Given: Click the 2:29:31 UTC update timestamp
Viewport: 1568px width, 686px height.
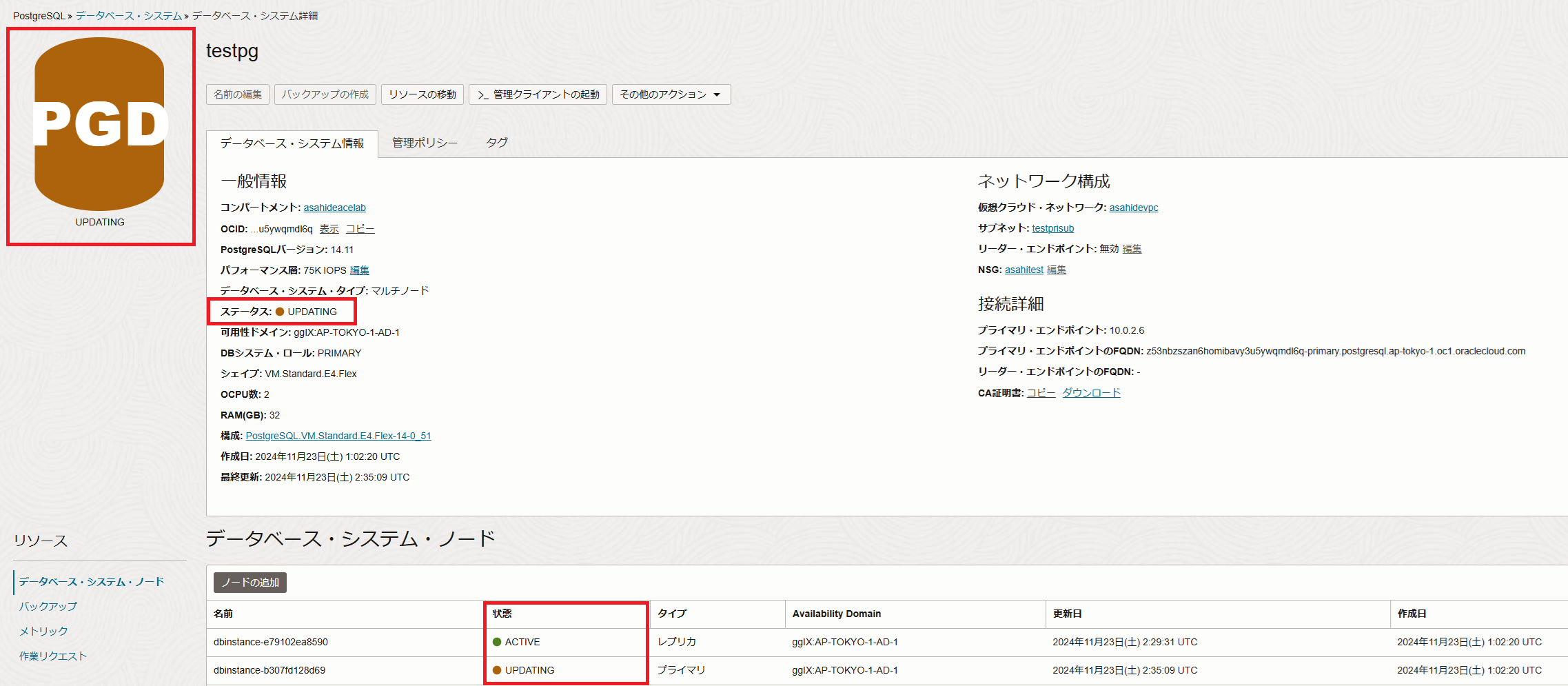Looking at the screenshot, I should [1125, 642].
